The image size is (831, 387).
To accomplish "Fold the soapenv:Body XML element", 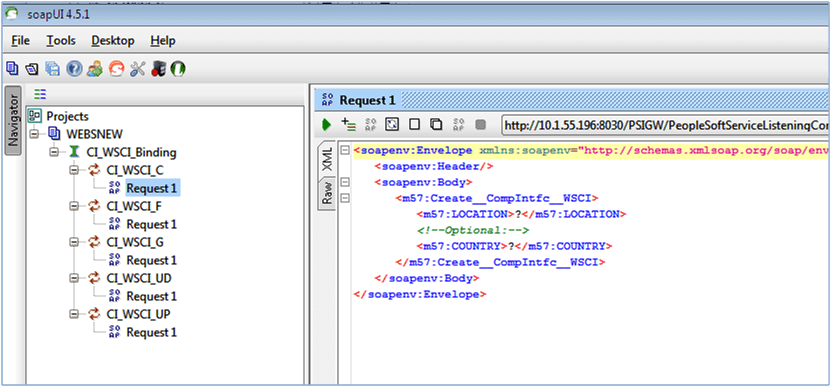I will click(x=344, y=182).
